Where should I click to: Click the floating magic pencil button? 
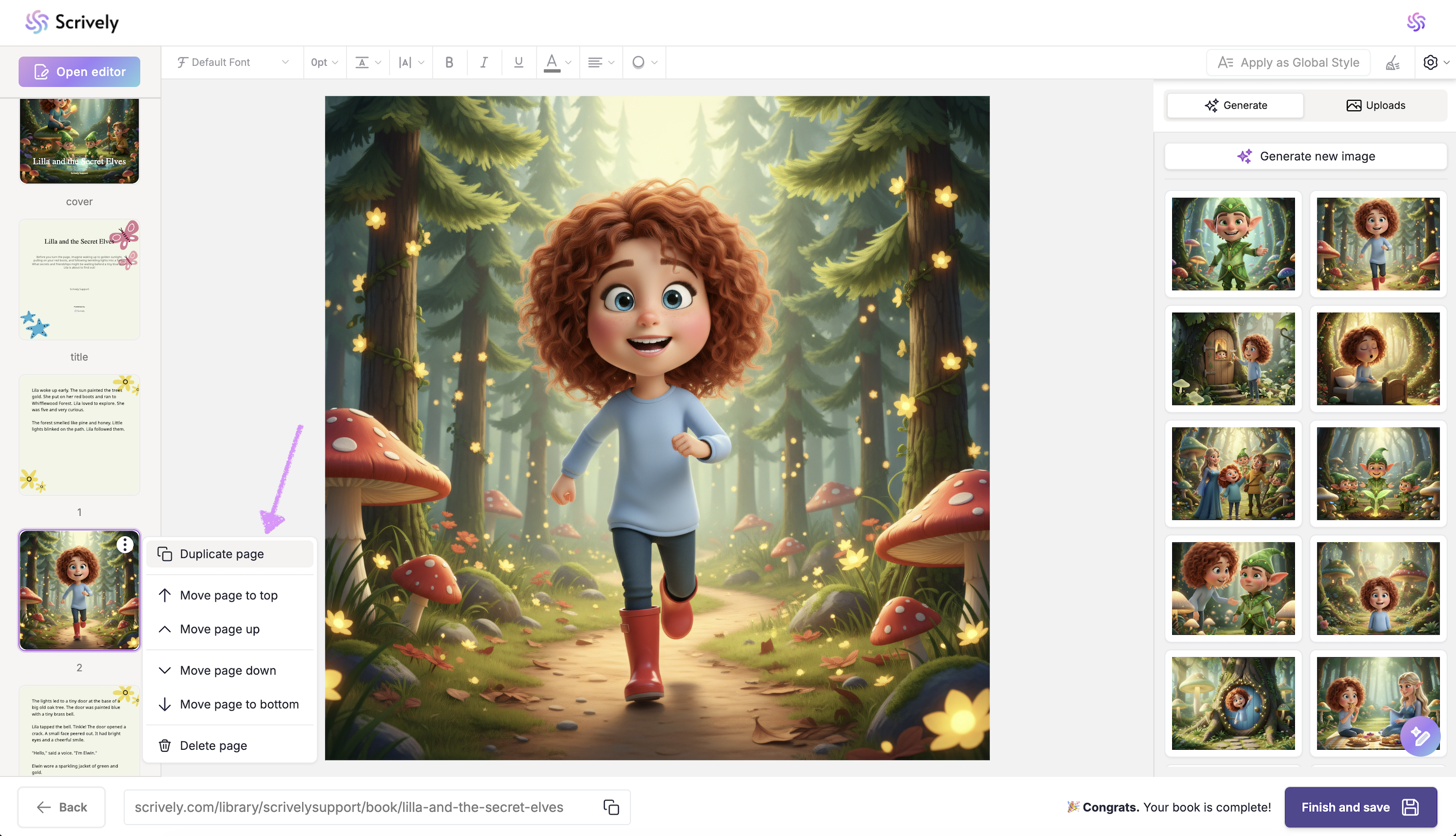(x=1419, y=737)
